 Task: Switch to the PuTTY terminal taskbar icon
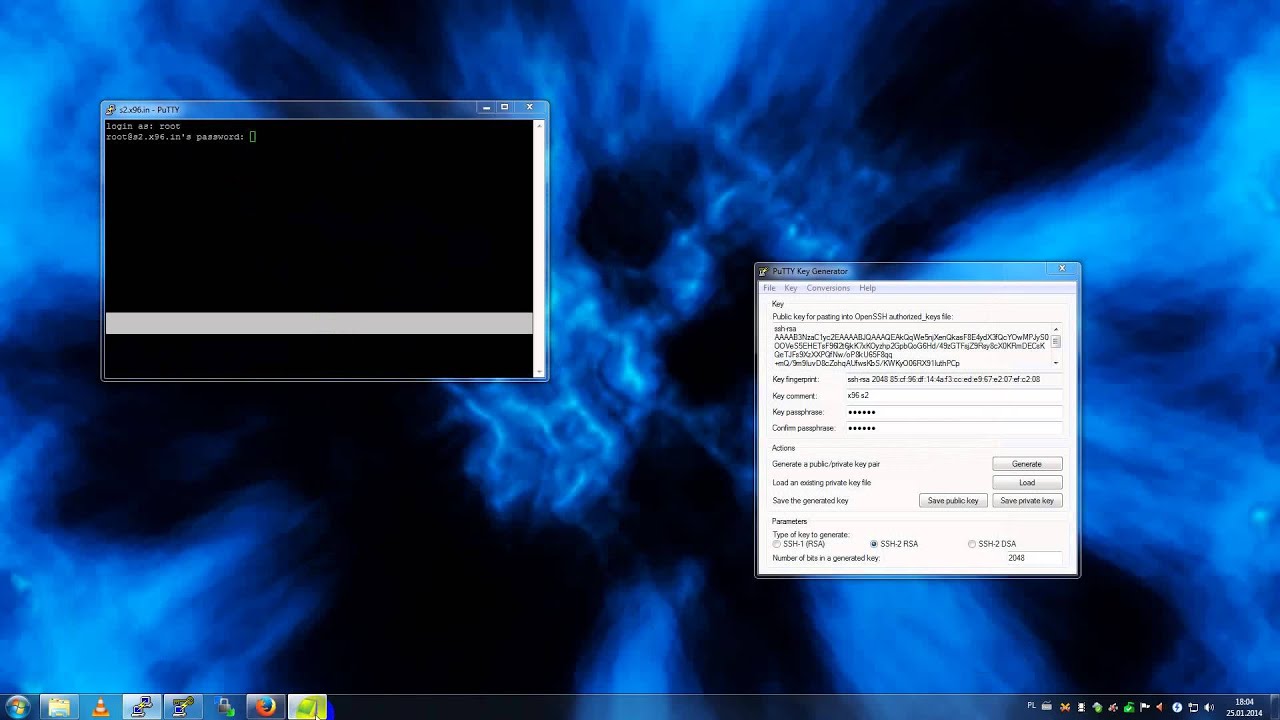[141, 707]
